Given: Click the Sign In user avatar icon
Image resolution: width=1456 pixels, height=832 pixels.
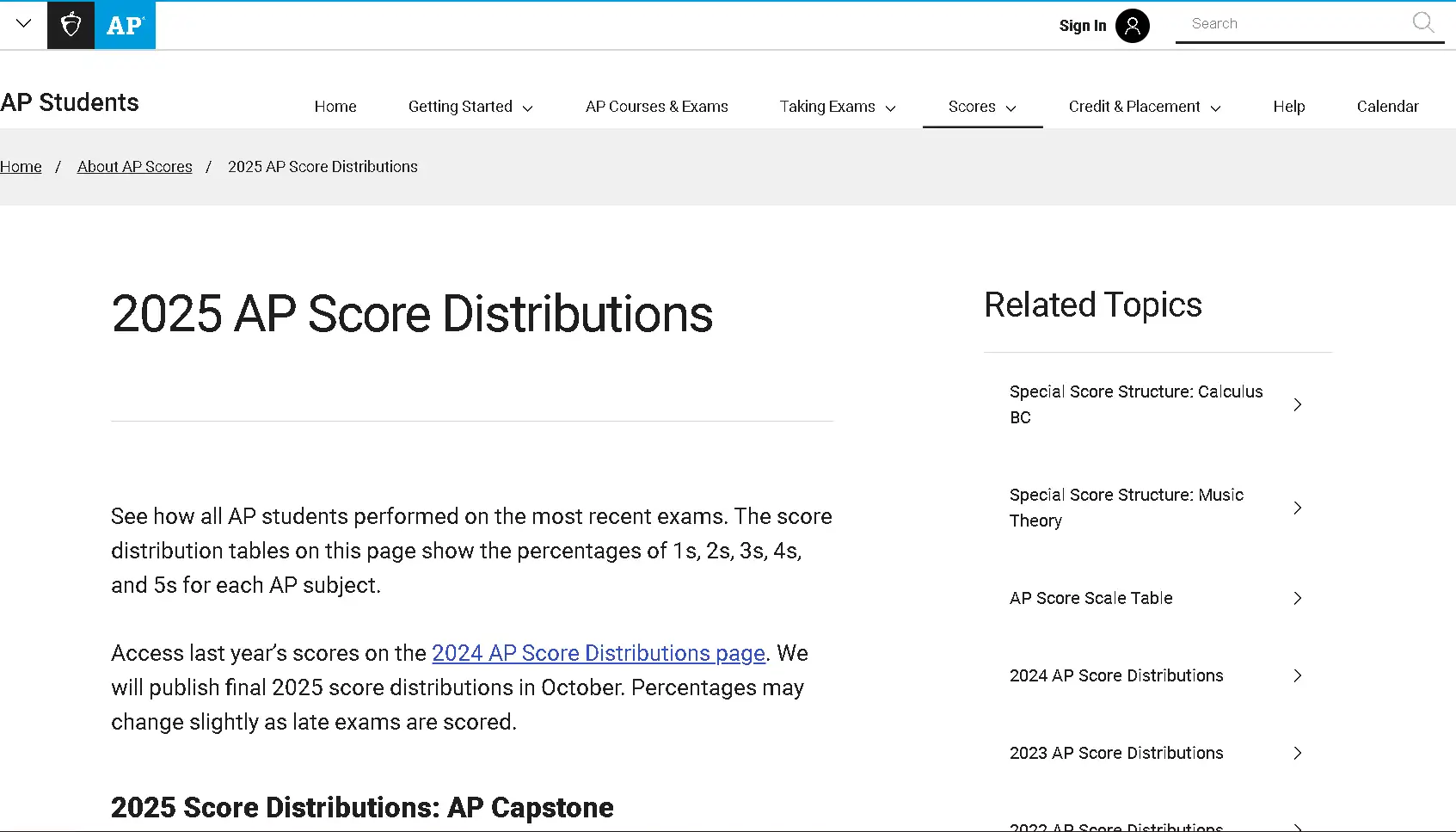Looking at the screenshot, I should click(x=1132, y=26).
